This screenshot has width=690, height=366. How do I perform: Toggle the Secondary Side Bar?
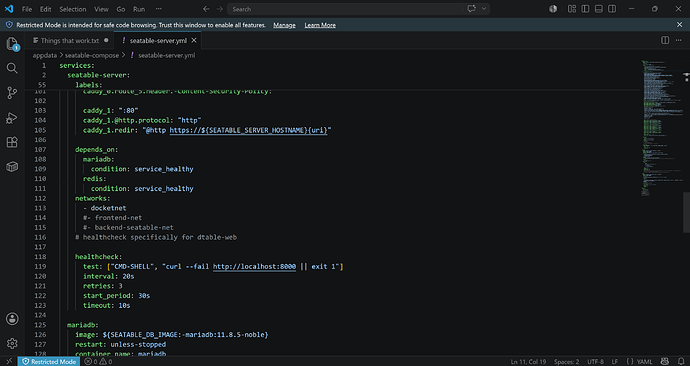click(612, 9)
